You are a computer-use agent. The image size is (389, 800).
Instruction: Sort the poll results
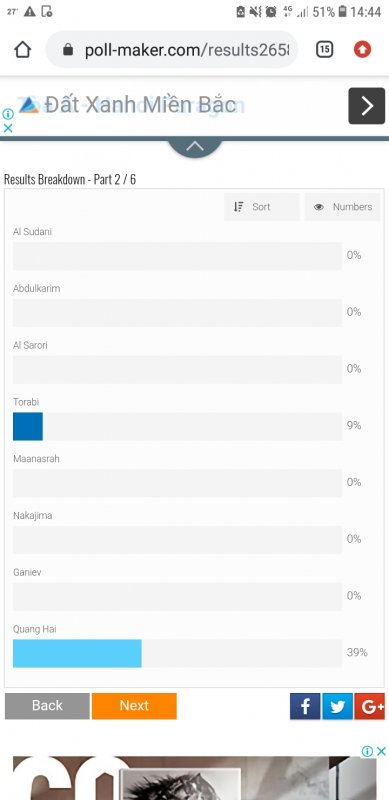pos(262,207)
